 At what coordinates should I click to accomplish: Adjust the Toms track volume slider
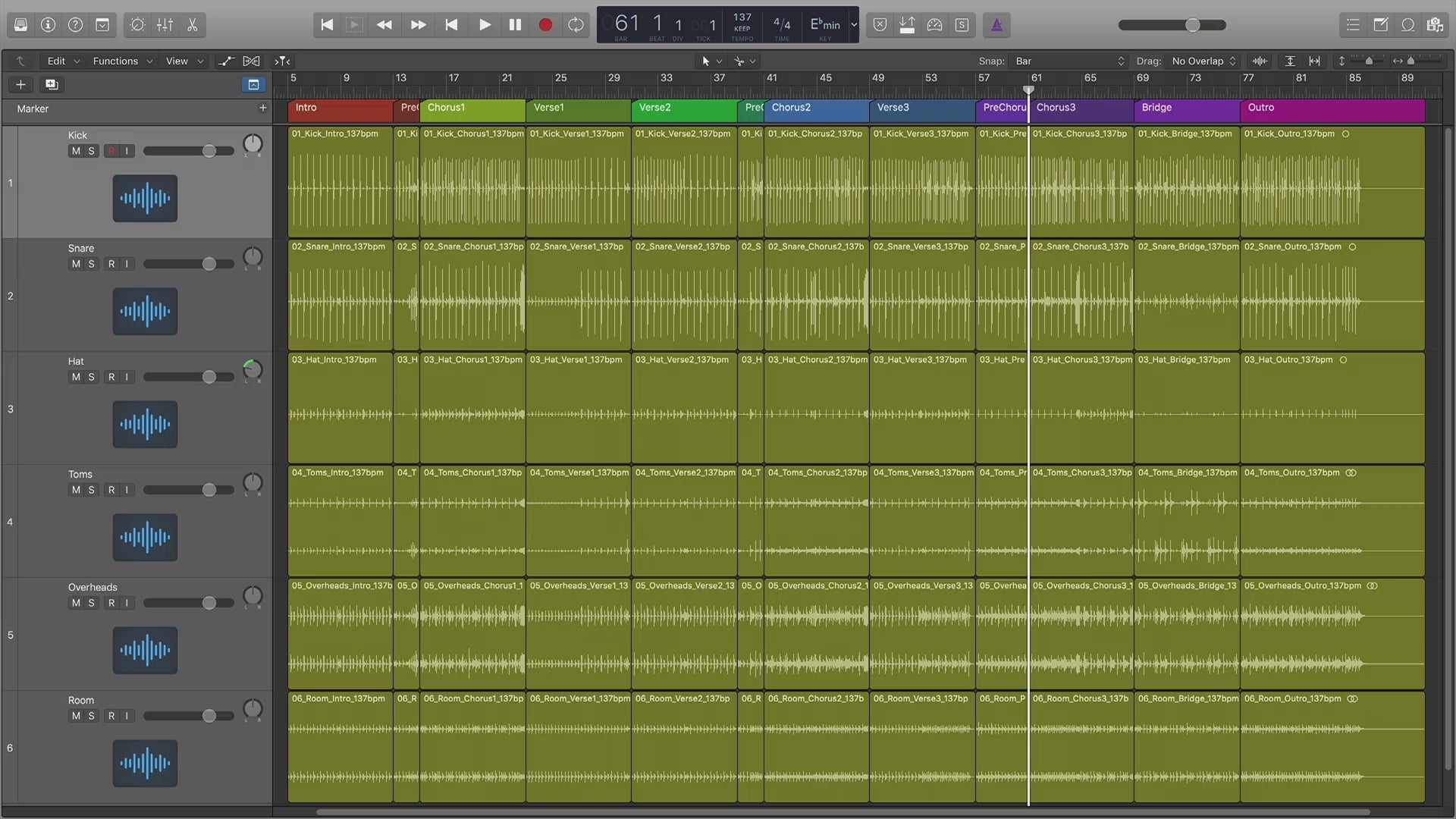point(209,490)
